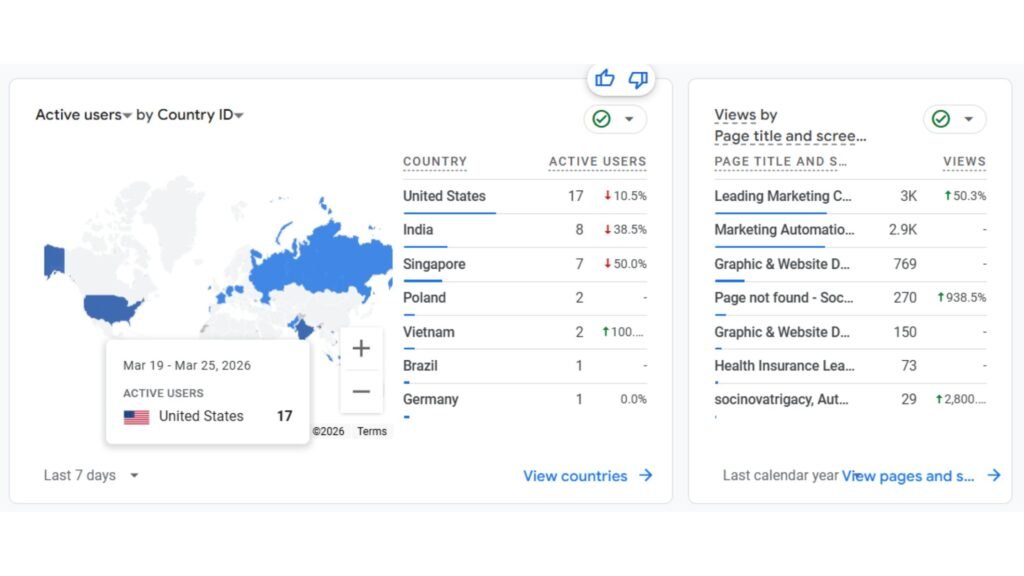This screenshot has height=576, width=1024.
Task: Open the View pages and screens report
Action: [x=912, y=476]
